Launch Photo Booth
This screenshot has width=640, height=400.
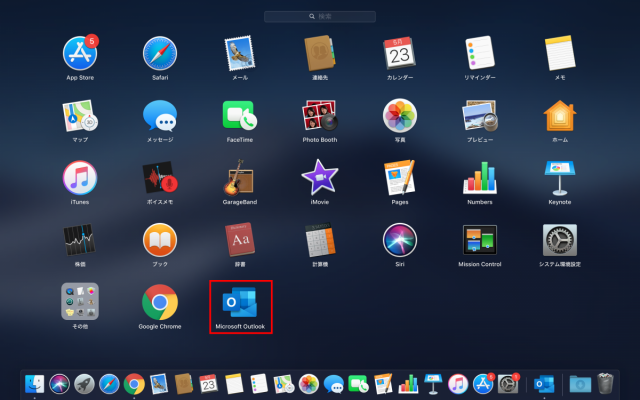[x=320, y=116]
